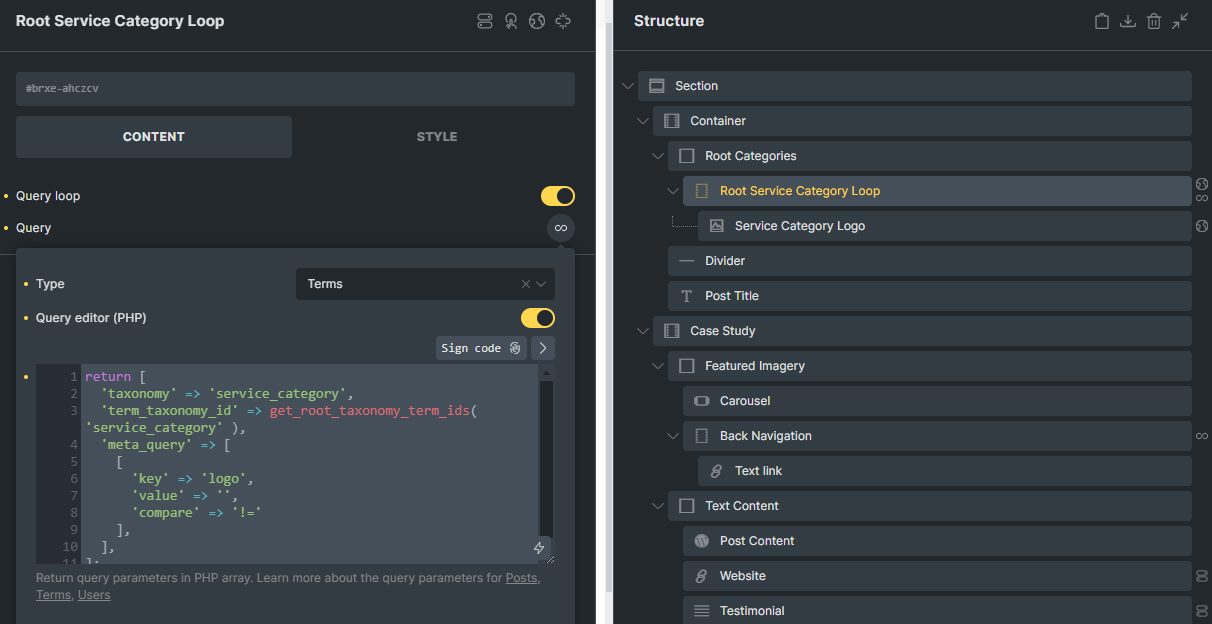
Task: Click the component puzzle icon in element header
Action: (x=563, y=21)
